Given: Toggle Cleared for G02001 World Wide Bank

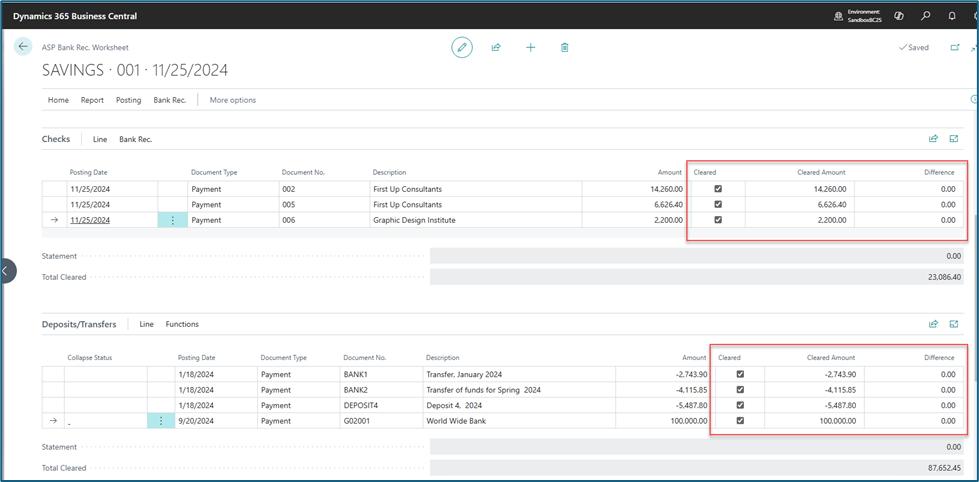Looking at the screenshot, I should pyautogui.click(x=740, y=421).
